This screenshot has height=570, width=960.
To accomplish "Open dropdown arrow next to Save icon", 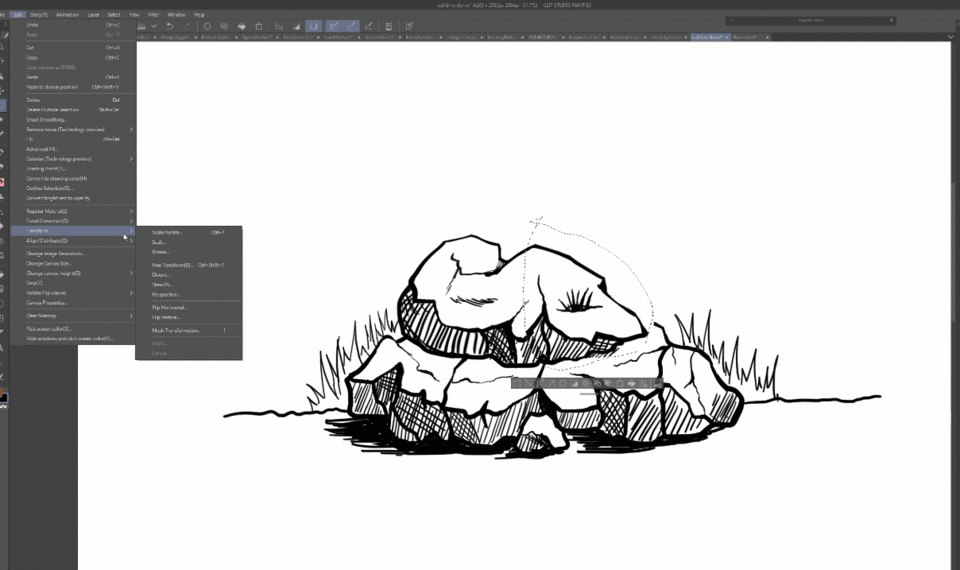I will [154, 26].
